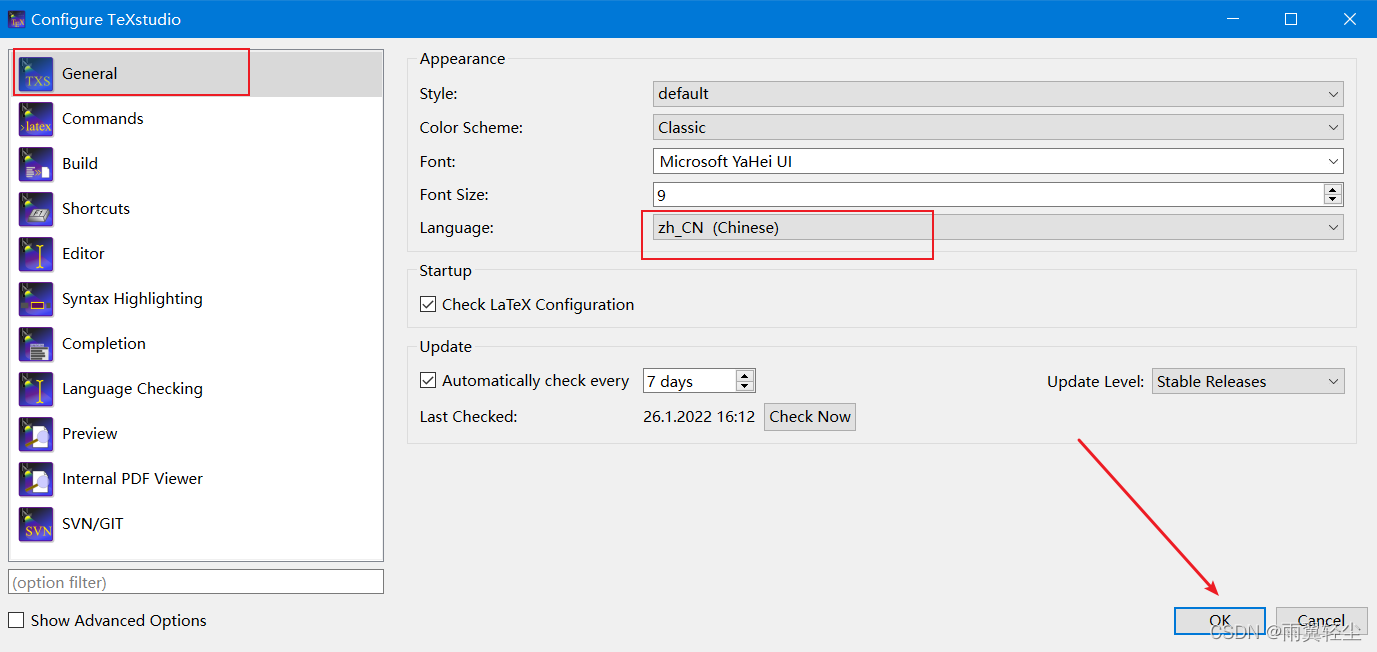Decrease the Font Size value

pos(1333,200)
